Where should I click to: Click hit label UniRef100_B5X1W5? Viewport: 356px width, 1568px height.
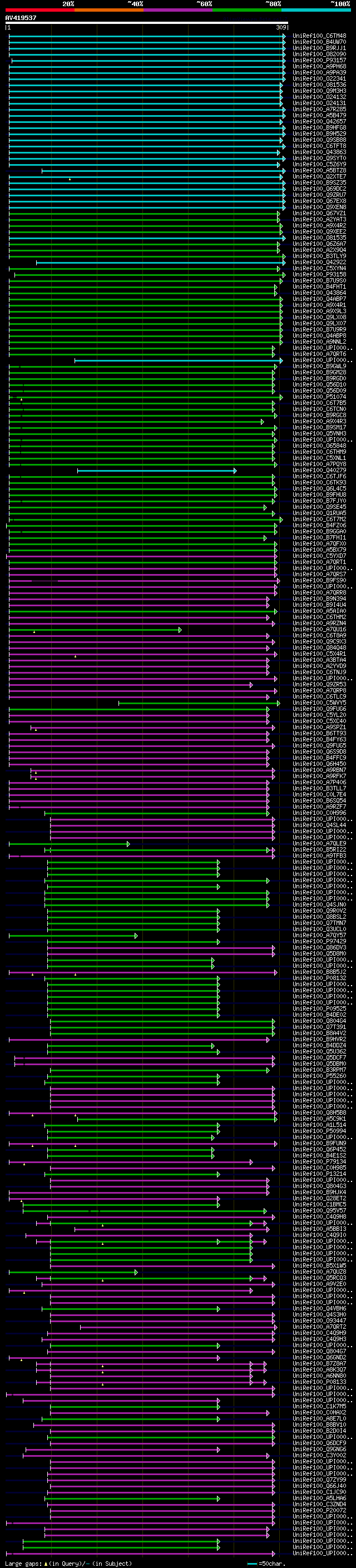click(319, 1265)
